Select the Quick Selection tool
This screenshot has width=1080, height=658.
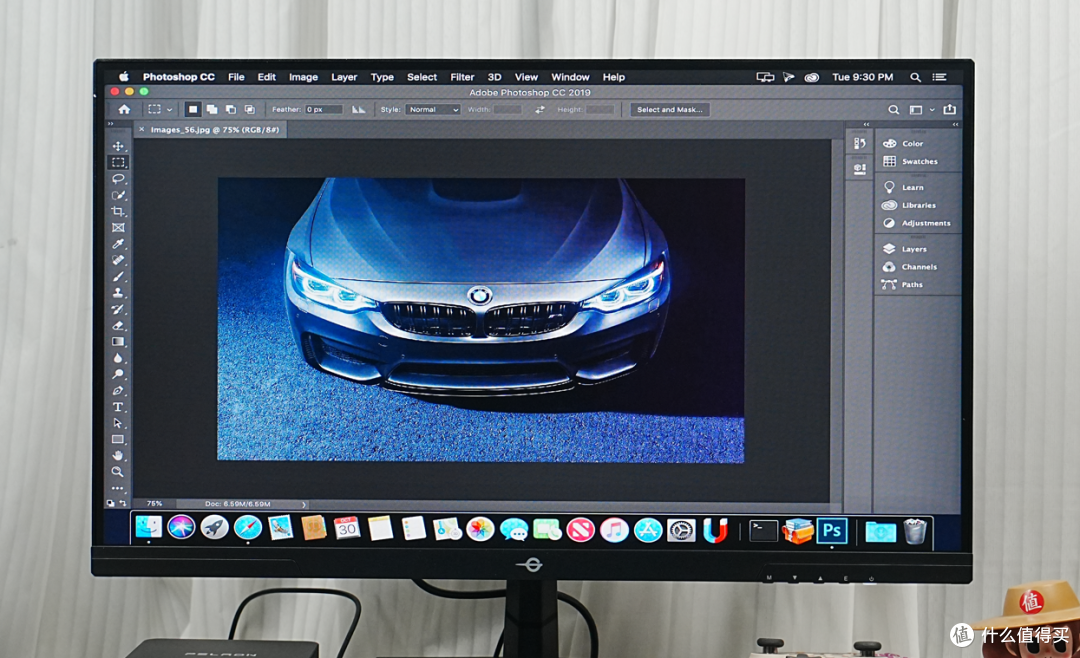[118, 196]
